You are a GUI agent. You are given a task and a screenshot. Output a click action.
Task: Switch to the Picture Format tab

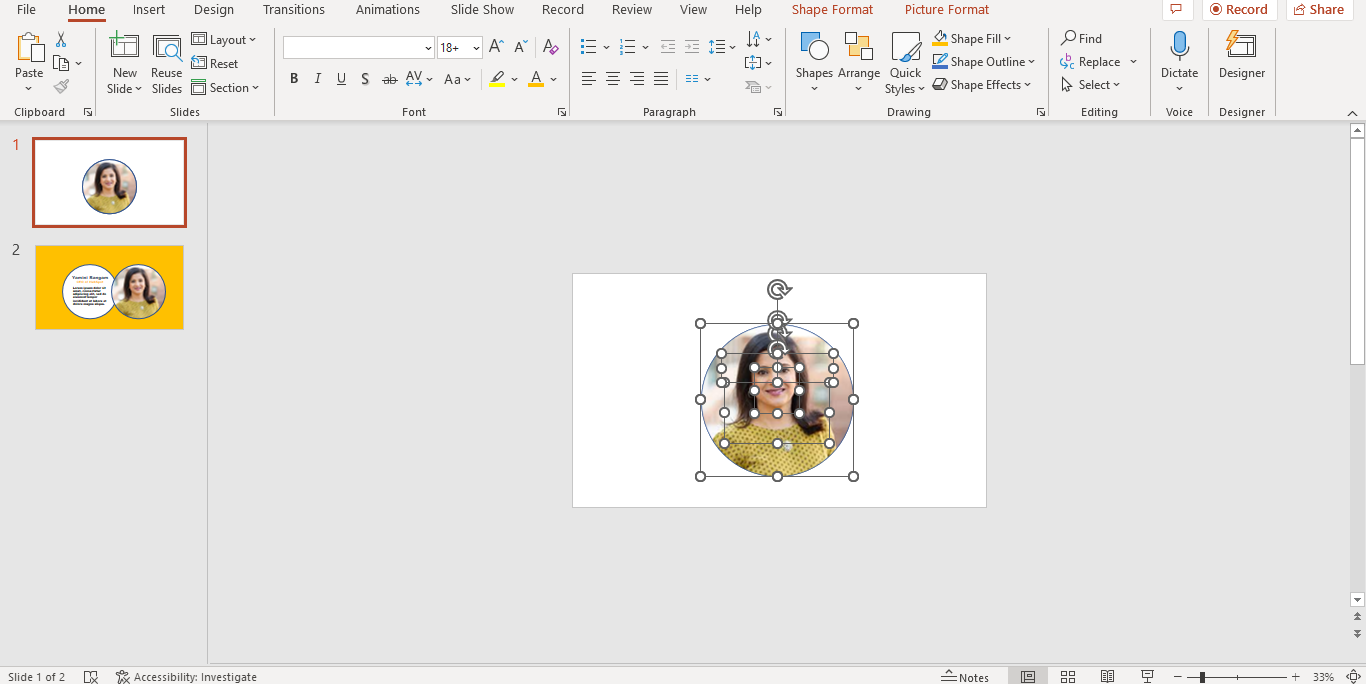946,9
